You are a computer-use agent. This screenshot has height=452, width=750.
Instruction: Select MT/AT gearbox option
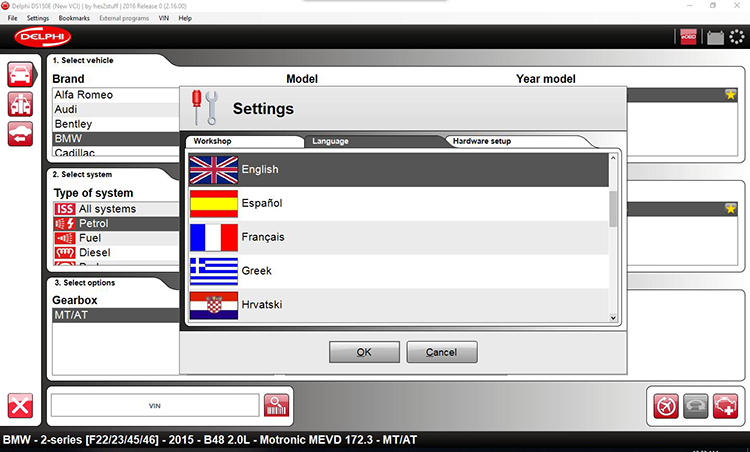(x=116, y=315)
